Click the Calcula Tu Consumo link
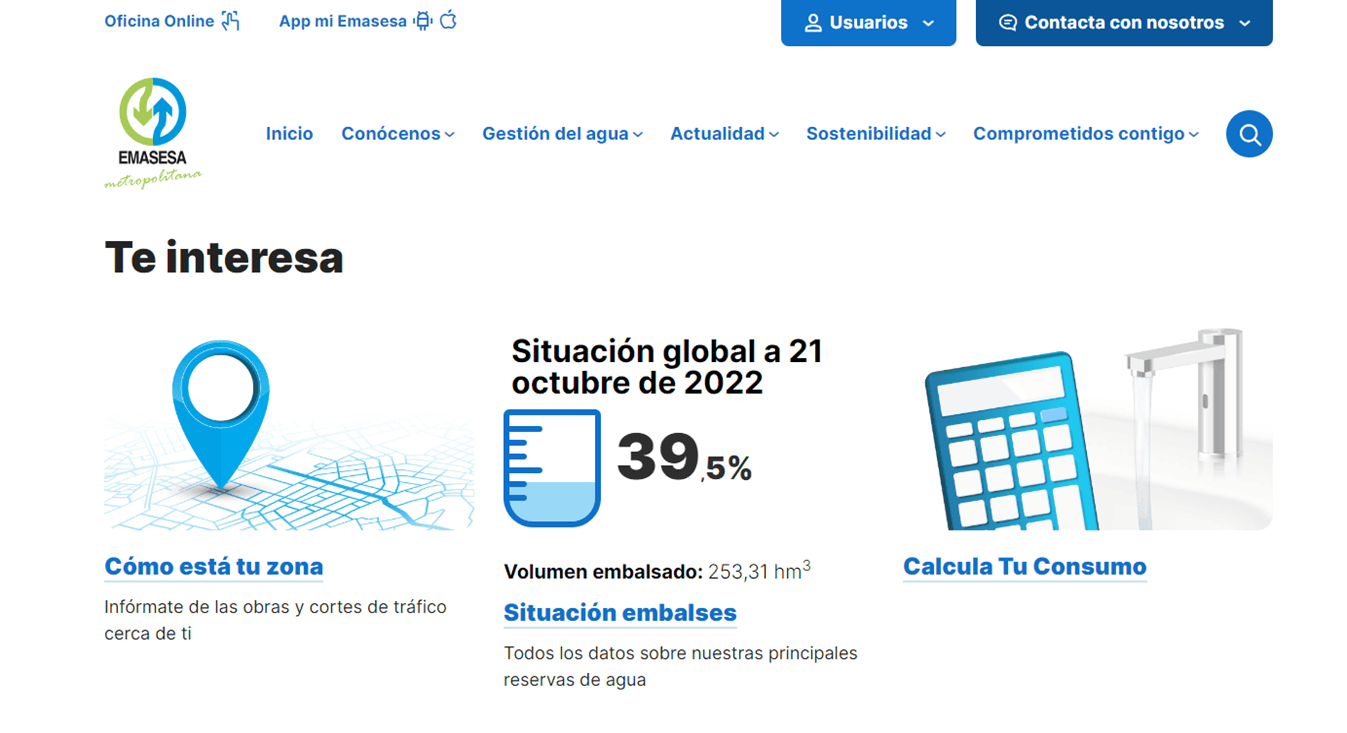This screenshot has width=1347, height=733. 1024,567
